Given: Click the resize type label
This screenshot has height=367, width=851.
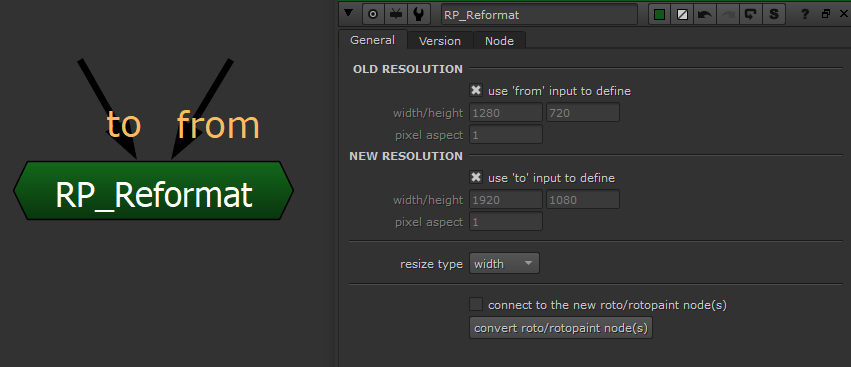Looking at the screenshot, I should pyautogui.click(x=431, y=264).
